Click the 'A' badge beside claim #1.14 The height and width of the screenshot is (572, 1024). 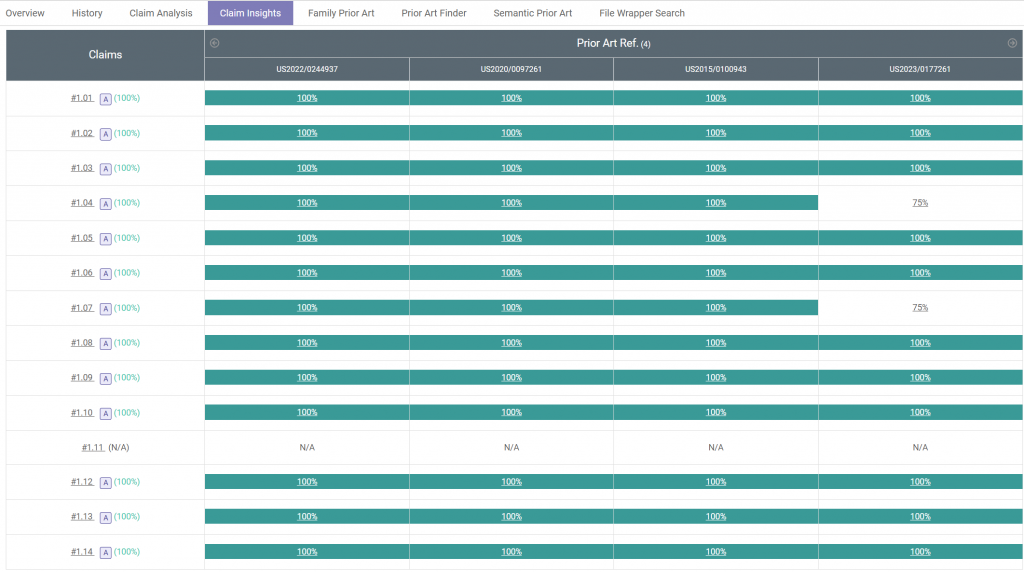coord(105,553)
